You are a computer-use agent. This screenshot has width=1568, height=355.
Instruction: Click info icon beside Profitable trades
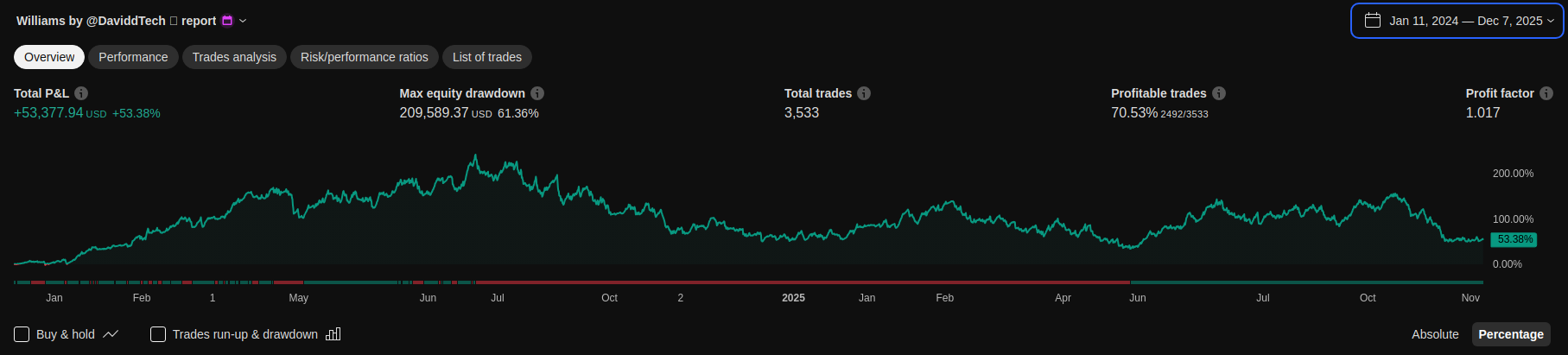coord(1219,93)
